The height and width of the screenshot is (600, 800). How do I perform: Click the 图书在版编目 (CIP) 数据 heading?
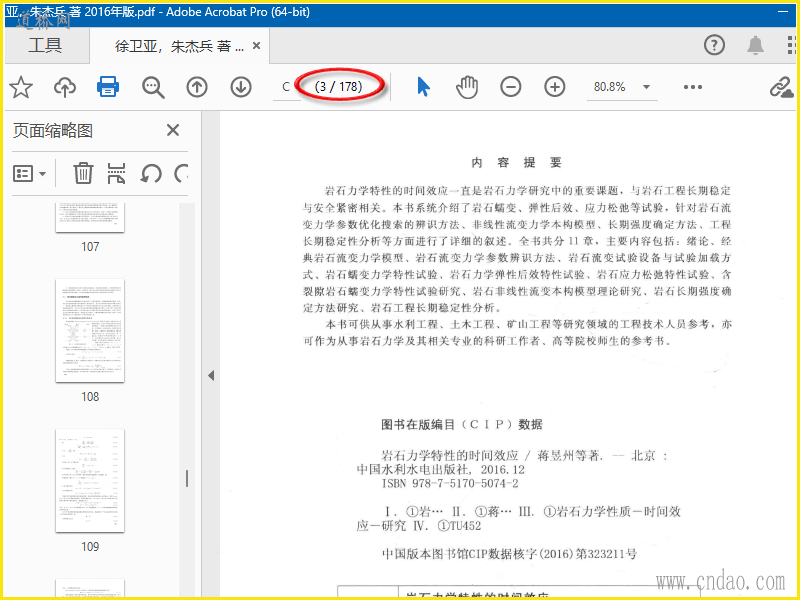(462, 424)
